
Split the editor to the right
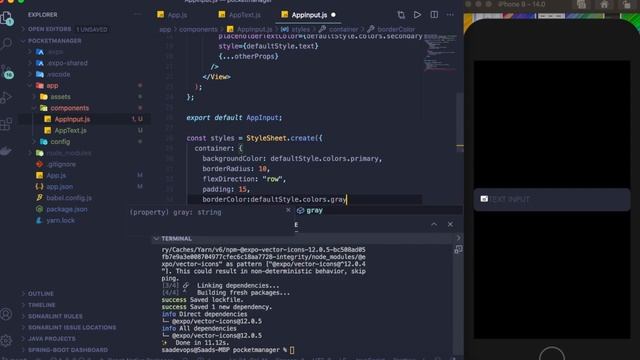[434, 15]
